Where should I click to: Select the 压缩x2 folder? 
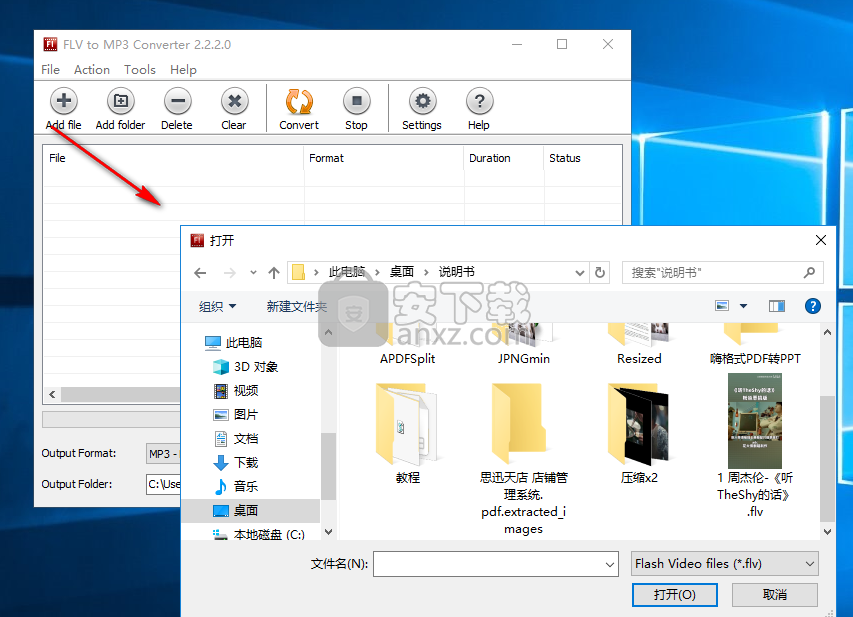point(639,434)
